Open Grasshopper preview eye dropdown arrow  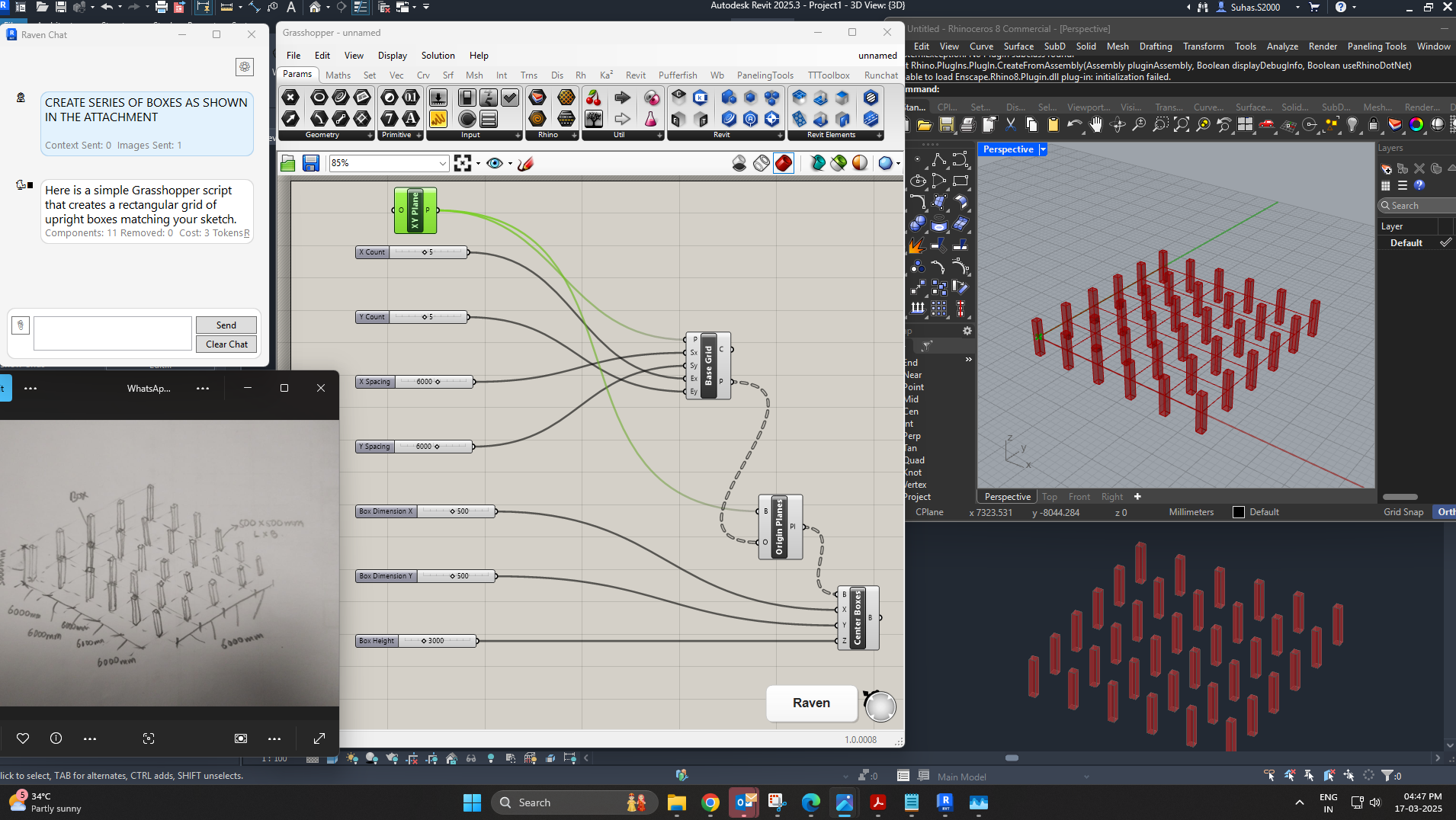coord(510,163)
